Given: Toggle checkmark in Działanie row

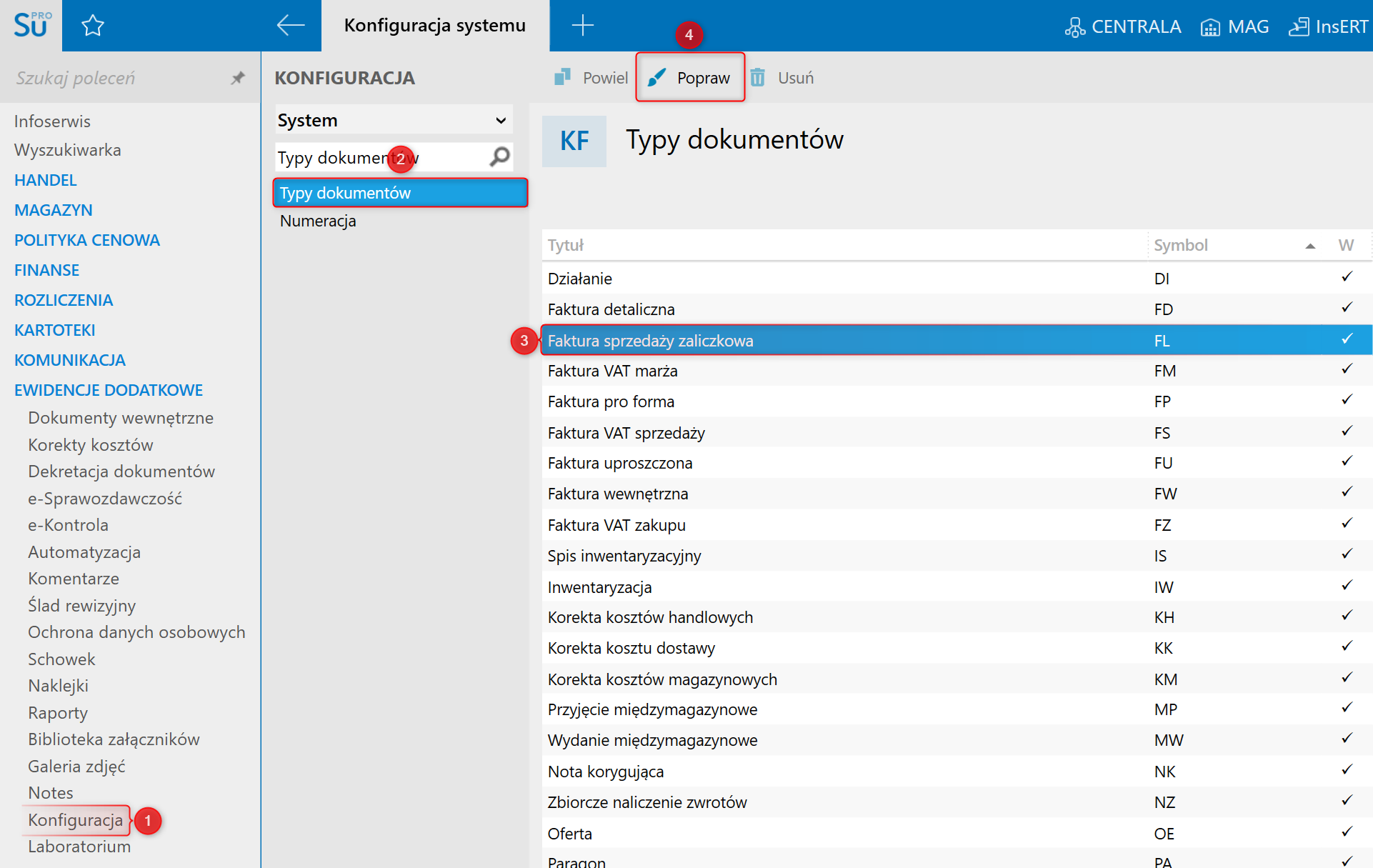Looking at the screenshot, I should pyautogui.click(x=1347, y=277).
